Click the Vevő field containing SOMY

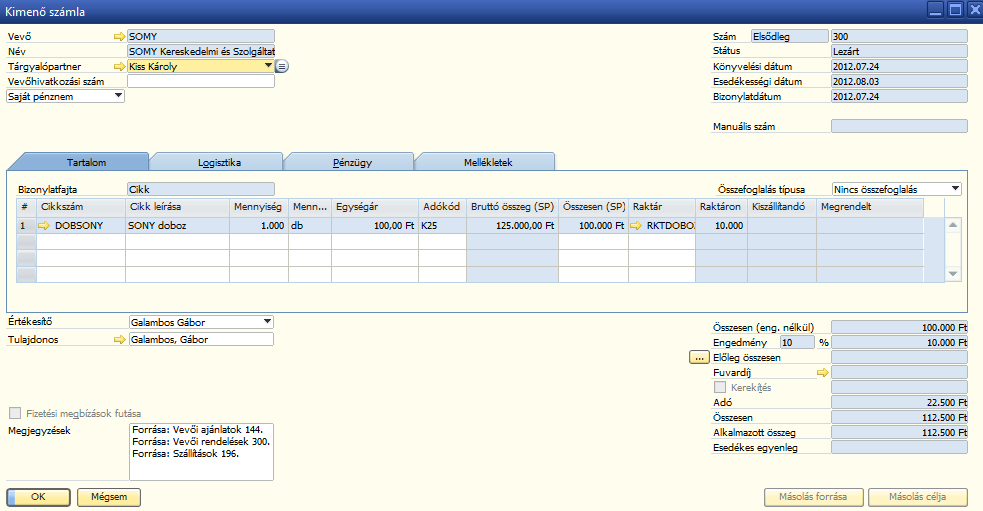tap(201, 36)
